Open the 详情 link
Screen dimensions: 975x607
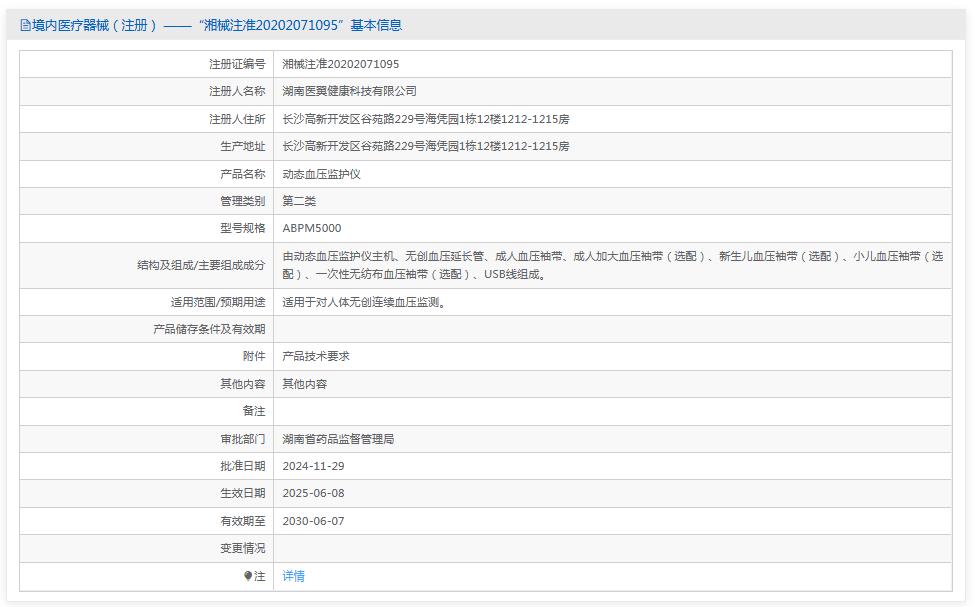click(x=293, y=576)
